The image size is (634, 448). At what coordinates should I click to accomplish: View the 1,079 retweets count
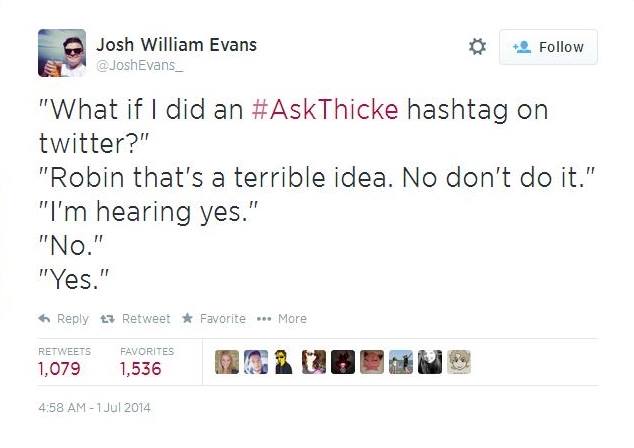point(59,368)
